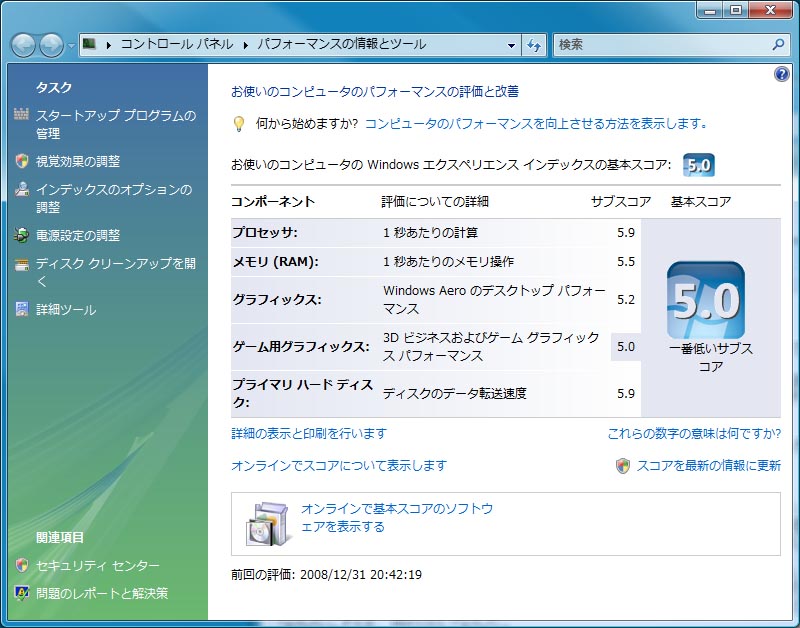Select the ゲーム用グラフィックス row label

(x=301, y=347)
